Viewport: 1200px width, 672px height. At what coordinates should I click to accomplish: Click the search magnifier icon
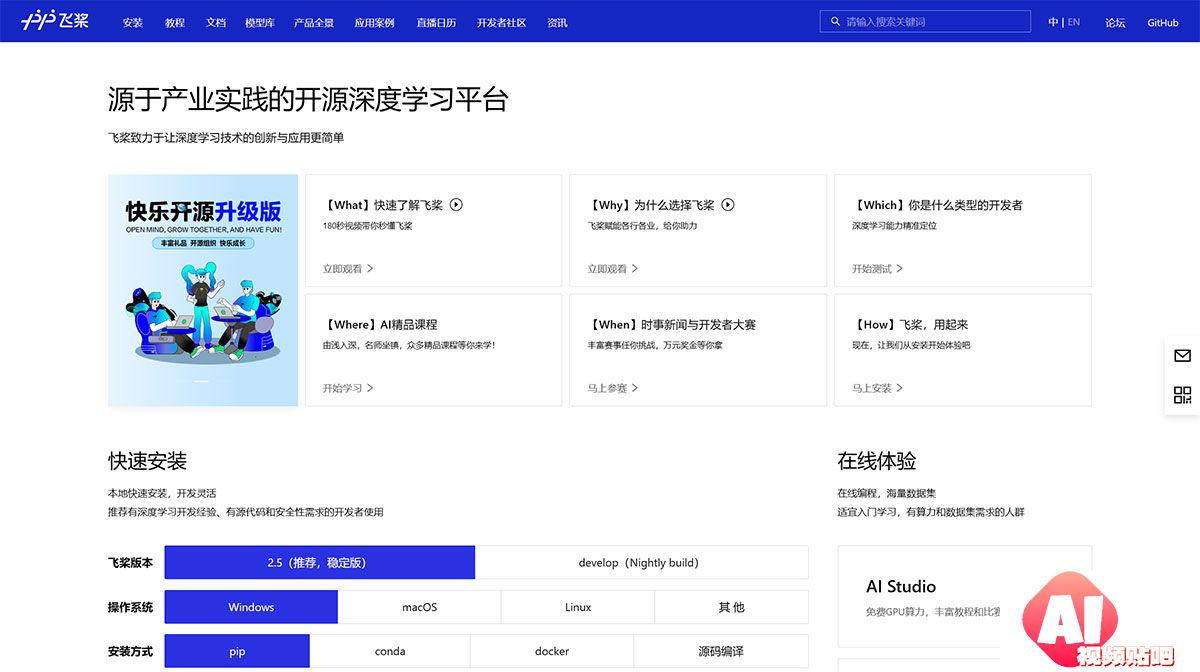coord(835,21)
